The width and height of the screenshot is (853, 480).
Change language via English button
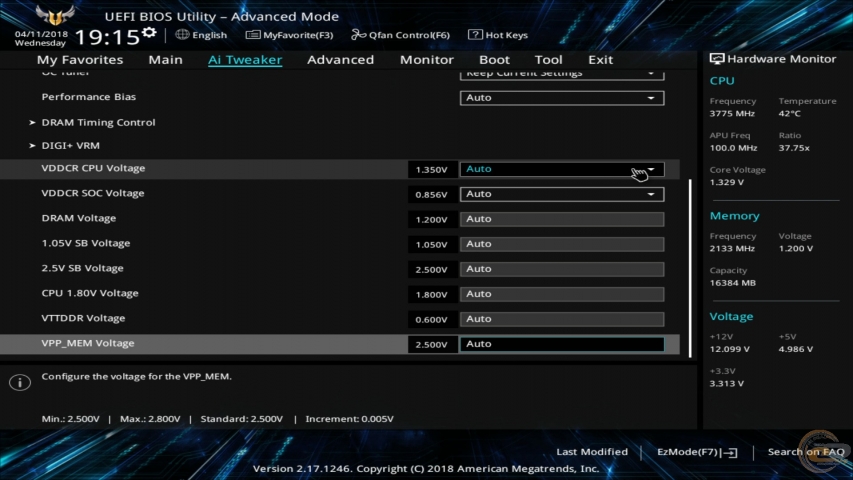209,35
